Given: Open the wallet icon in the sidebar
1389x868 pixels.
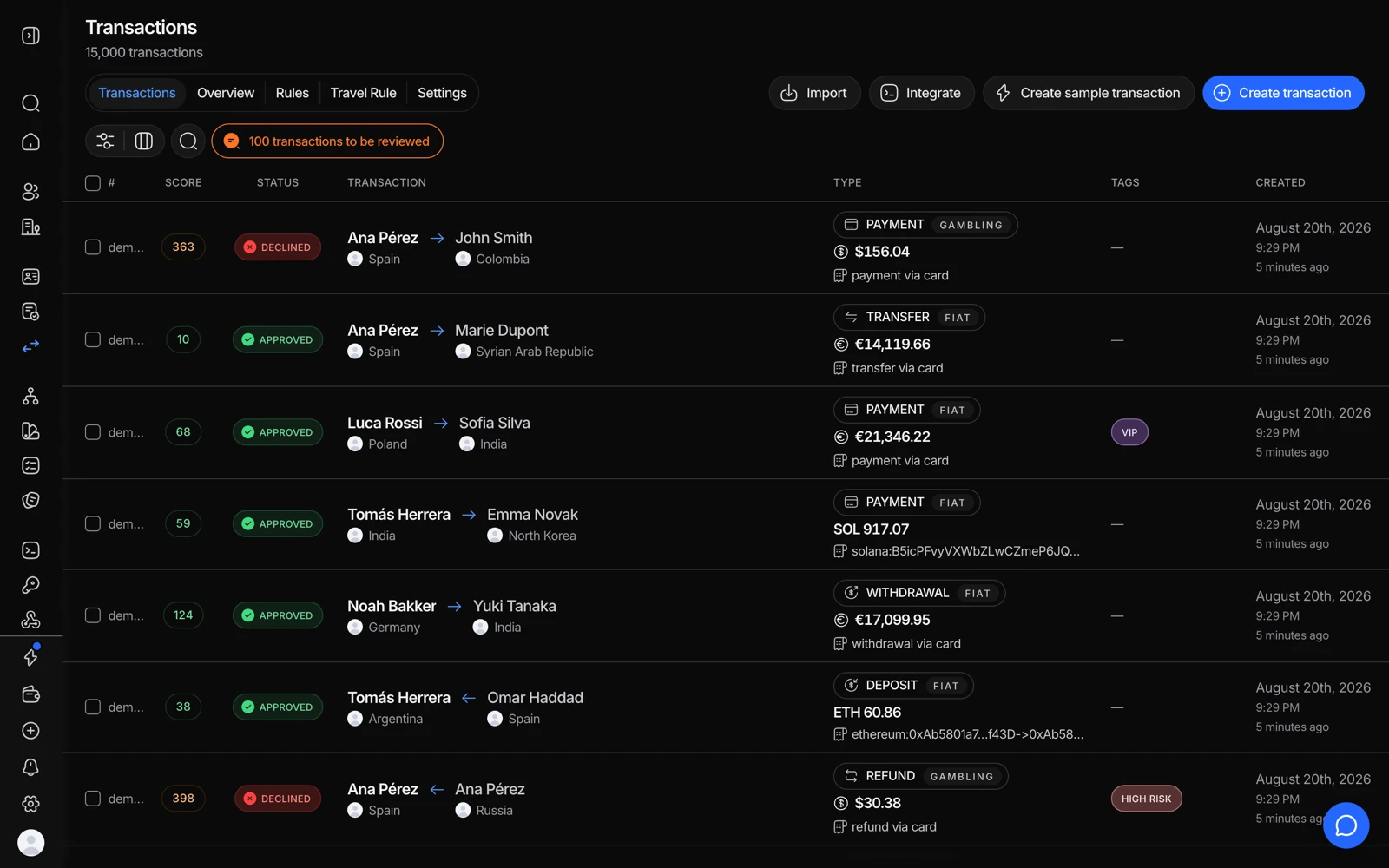Looking at the screenshot, I should point(30,694).
